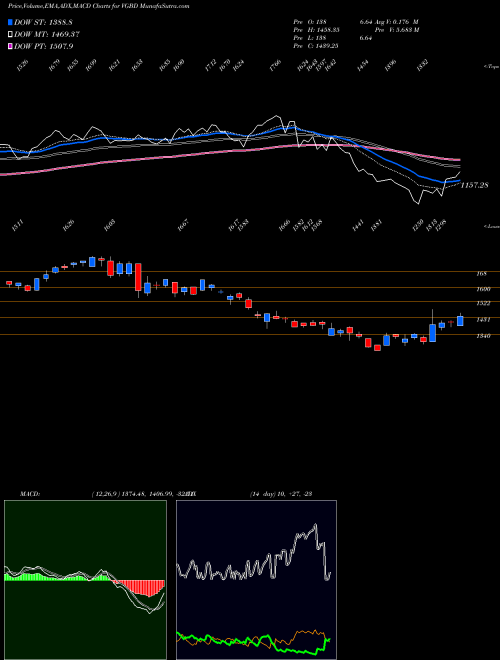Click the 'Pre H: 1458.33' value
The width and height of the screenshot is (500, 660).
click(x=316, y=30)
